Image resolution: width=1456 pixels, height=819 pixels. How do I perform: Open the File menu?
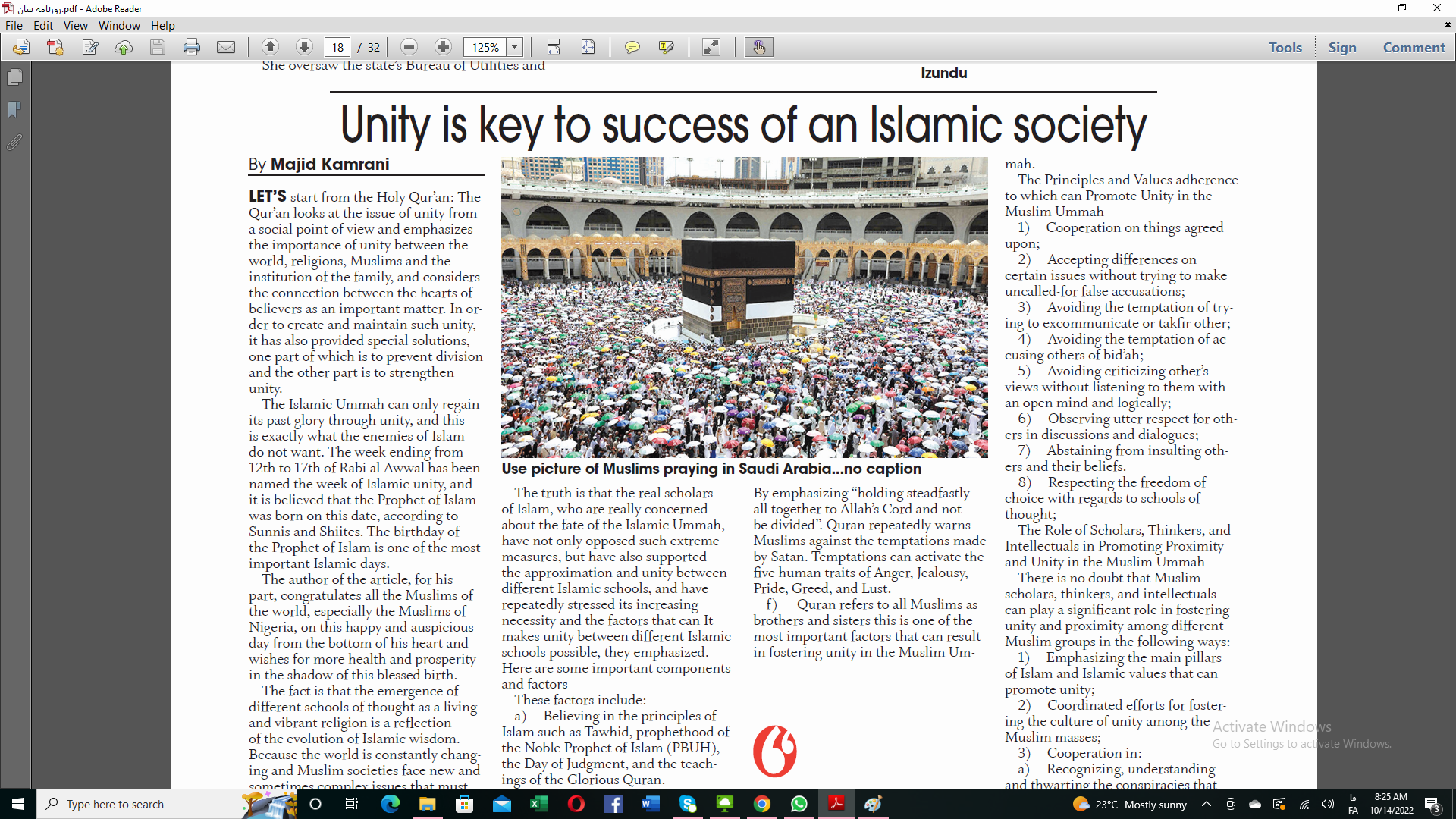pos(14,25)
